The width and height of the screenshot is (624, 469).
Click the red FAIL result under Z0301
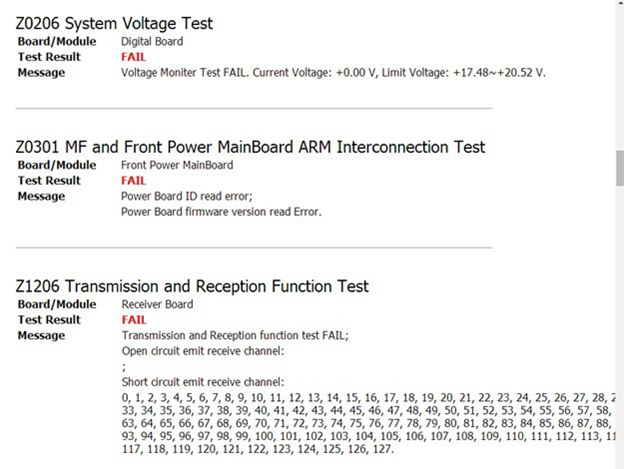tap(133, 181)
